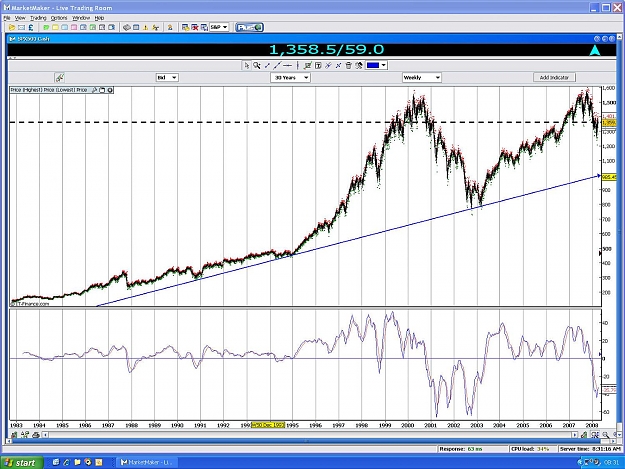Click the yellow arrow icon in main toolbar
Image resolution: width=625 pixels, height=469 pixels.
pyautogui.click(x=12, y=27)
